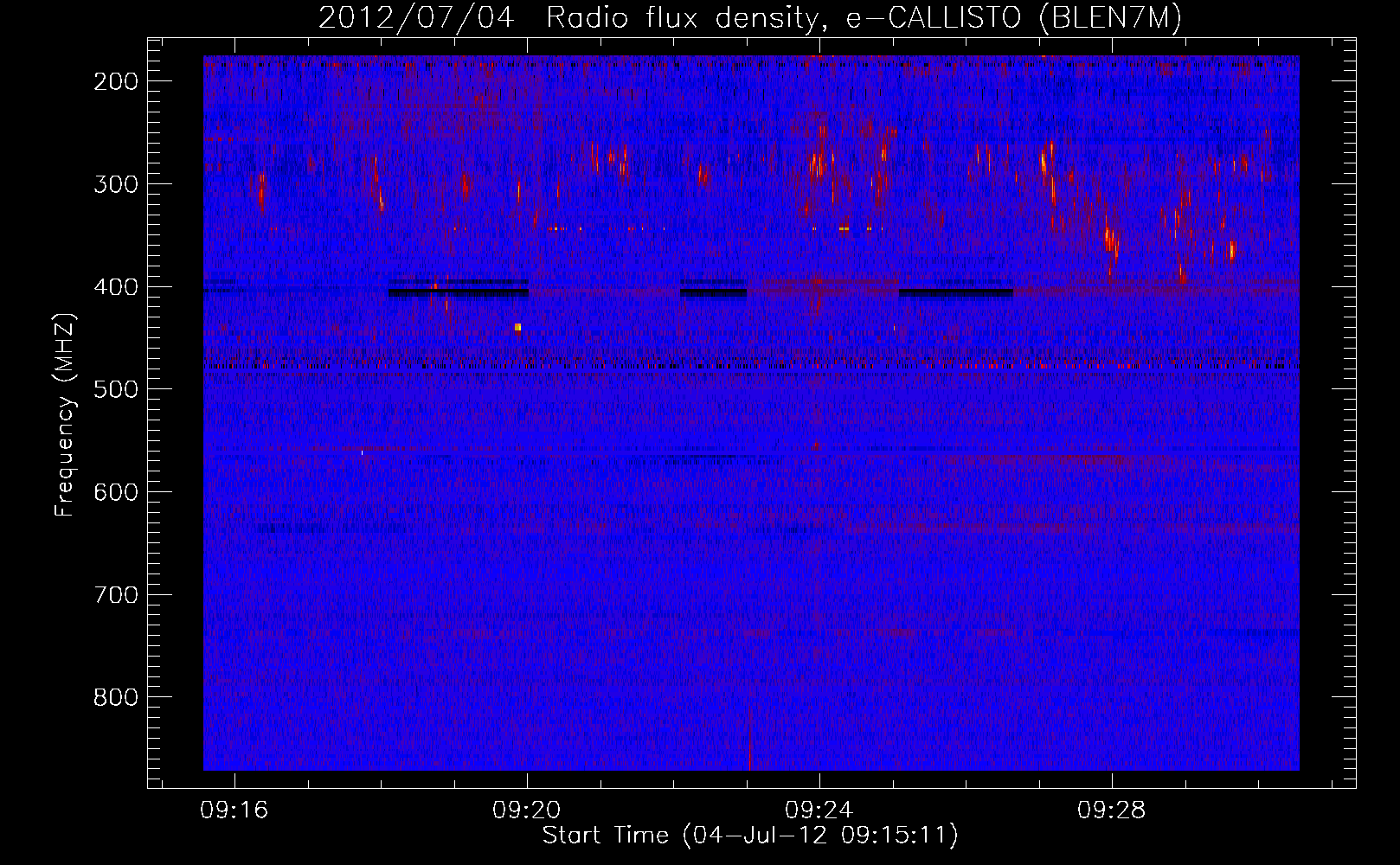Click the 09:20 time tick label
The height and width of the screenshot is (865, 1400).
tap(527, 811)
